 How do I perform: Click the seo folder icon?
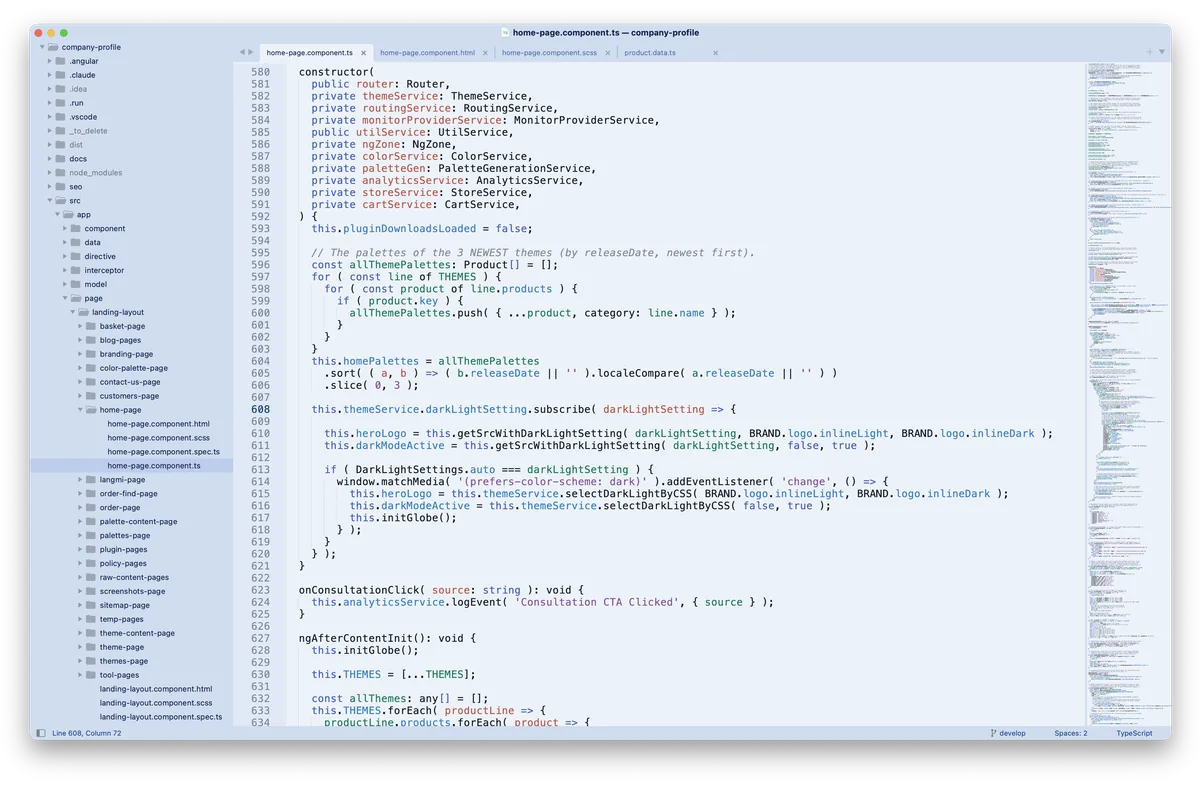[x=60, y=187]
